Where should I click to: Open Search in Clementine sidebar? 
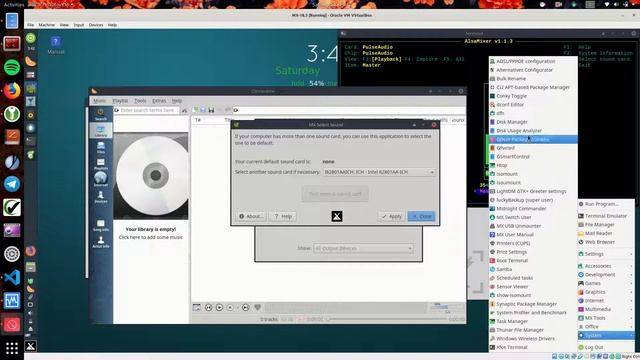pos(101,114)
